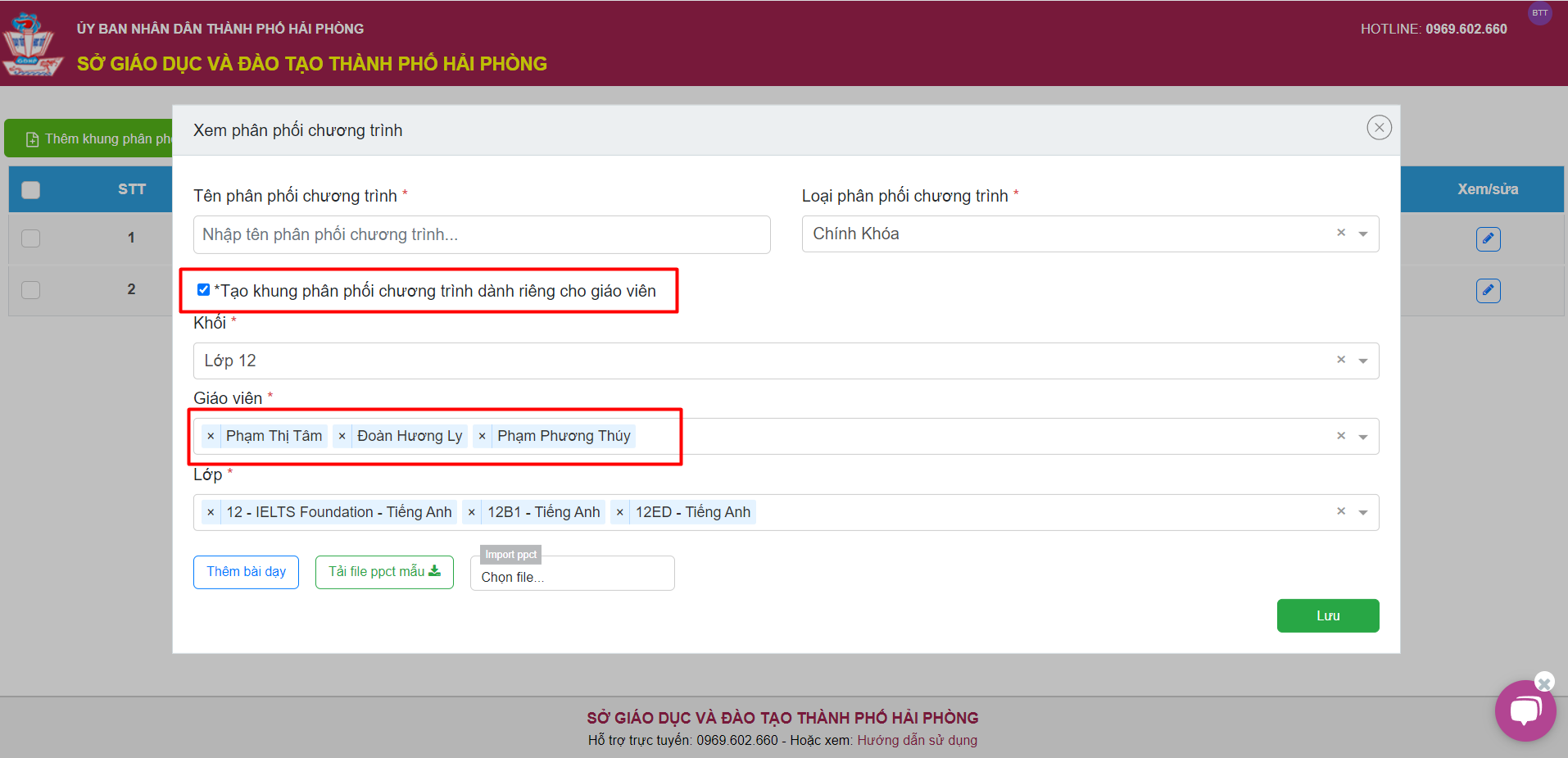This screenshot has width=1568, height=758.
Task: Toggle select-all checkbox in table header
Action: coord(30,190)
